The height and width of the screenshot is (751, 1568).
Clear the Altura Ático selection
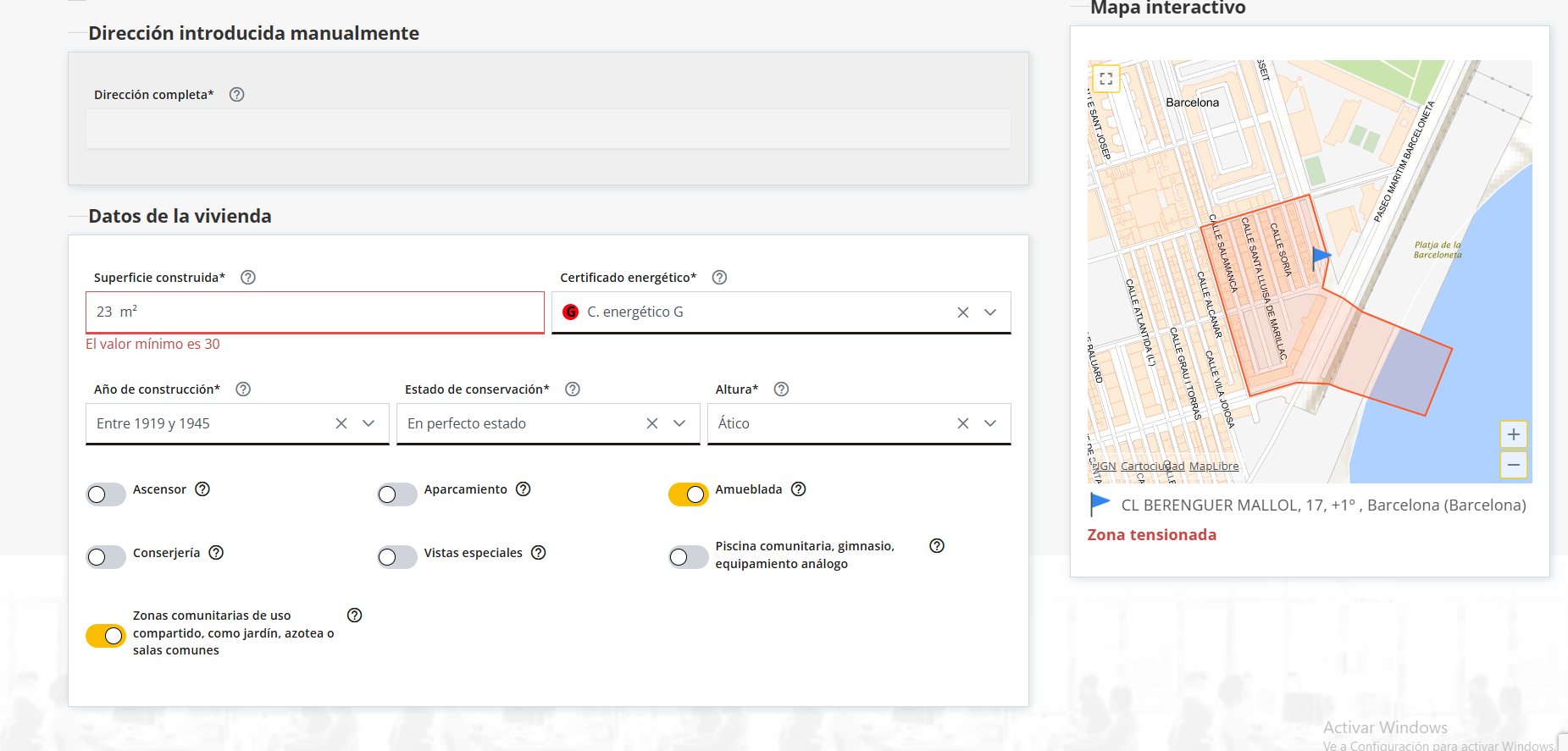(962, 423)
